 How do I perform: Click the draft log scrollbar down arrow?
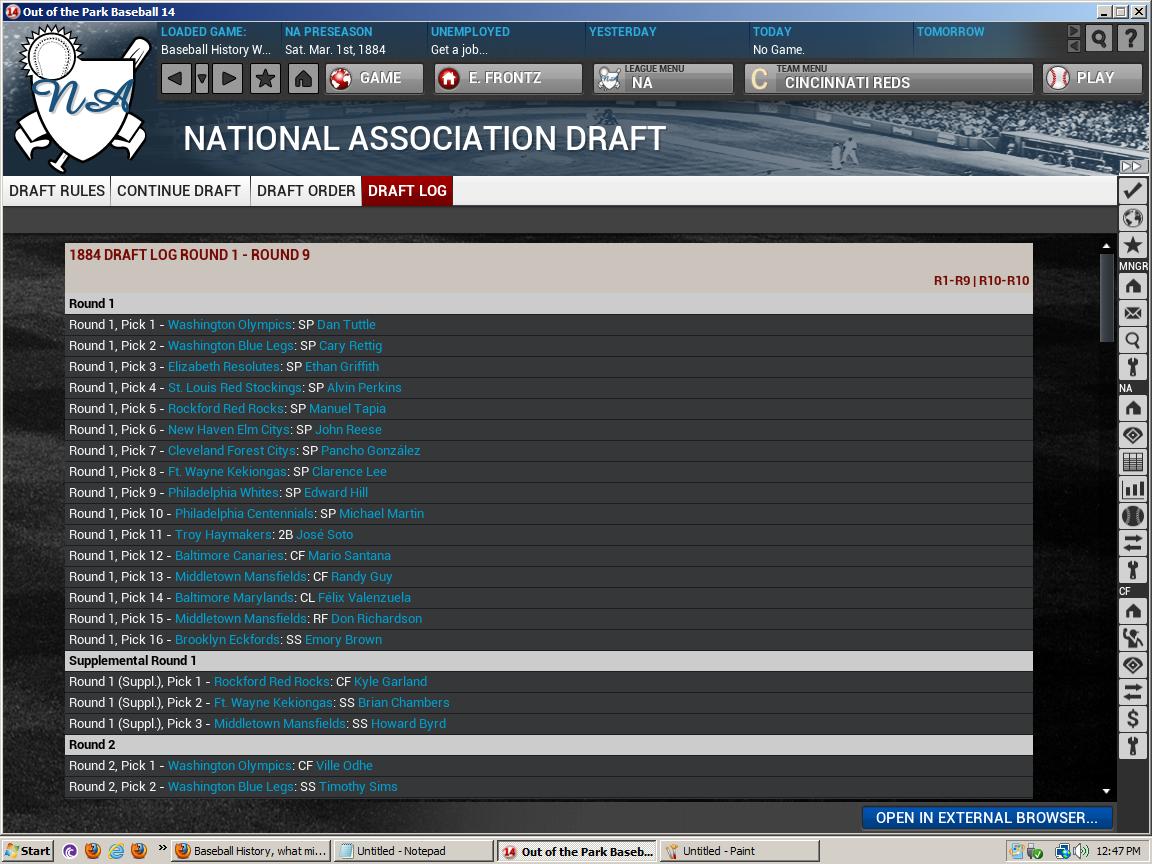(x=1107, y=790)
